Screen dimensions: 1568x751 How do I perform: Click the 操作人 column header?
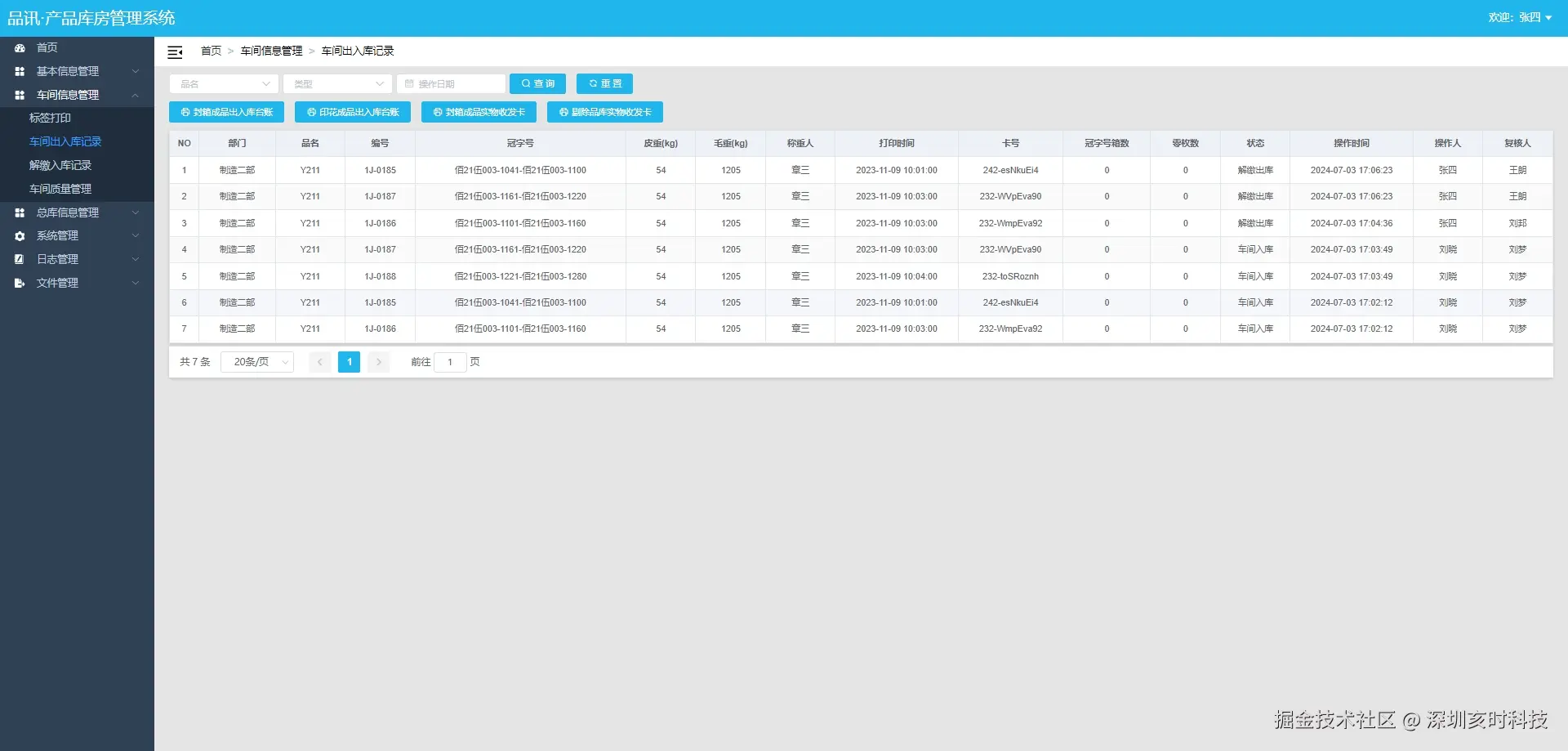[1447, 144]
